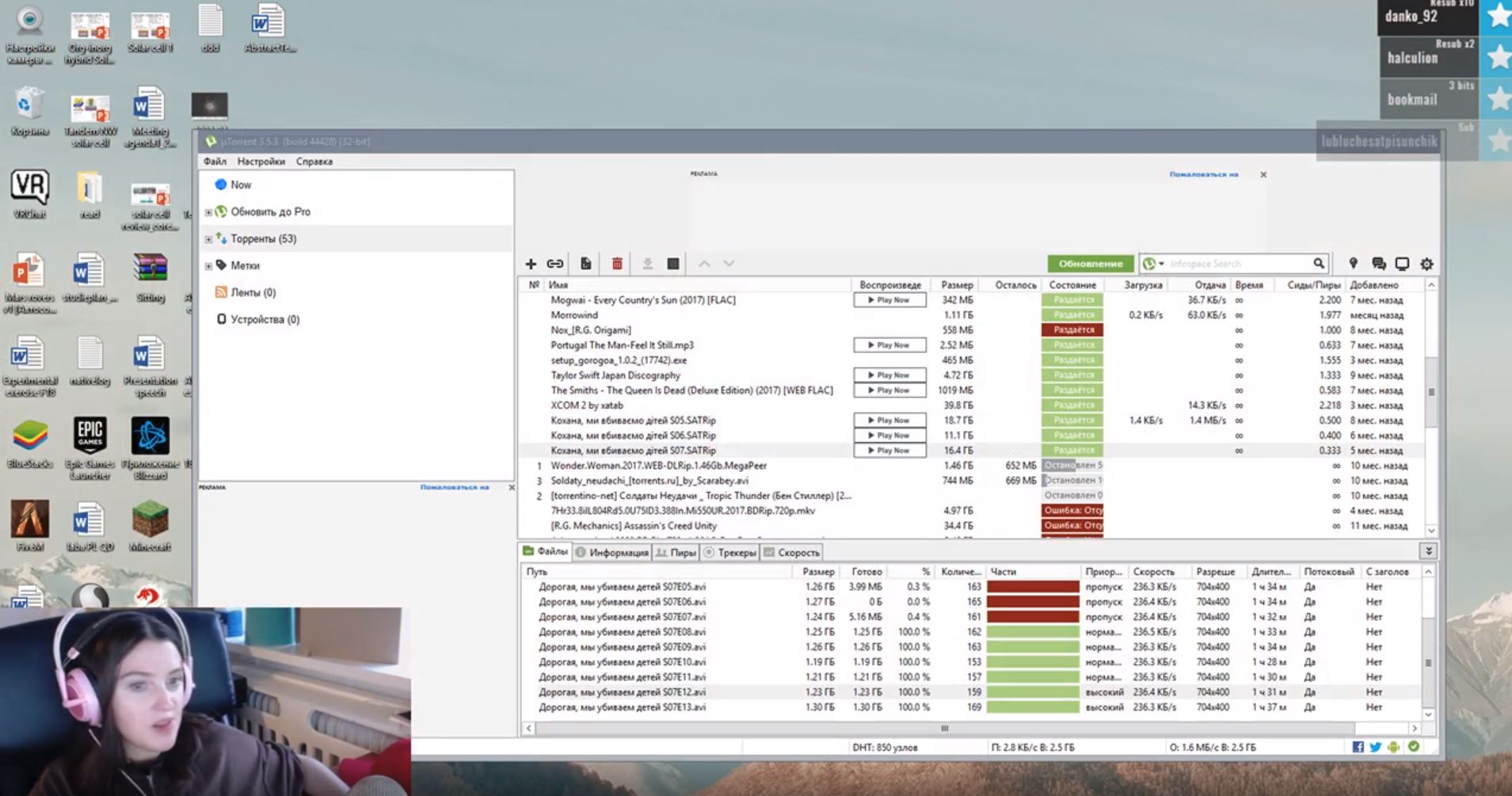This screenshot has width=1512, height=796.
Task: Click the horizontal scrollbar in files pane
Action: 944,728
